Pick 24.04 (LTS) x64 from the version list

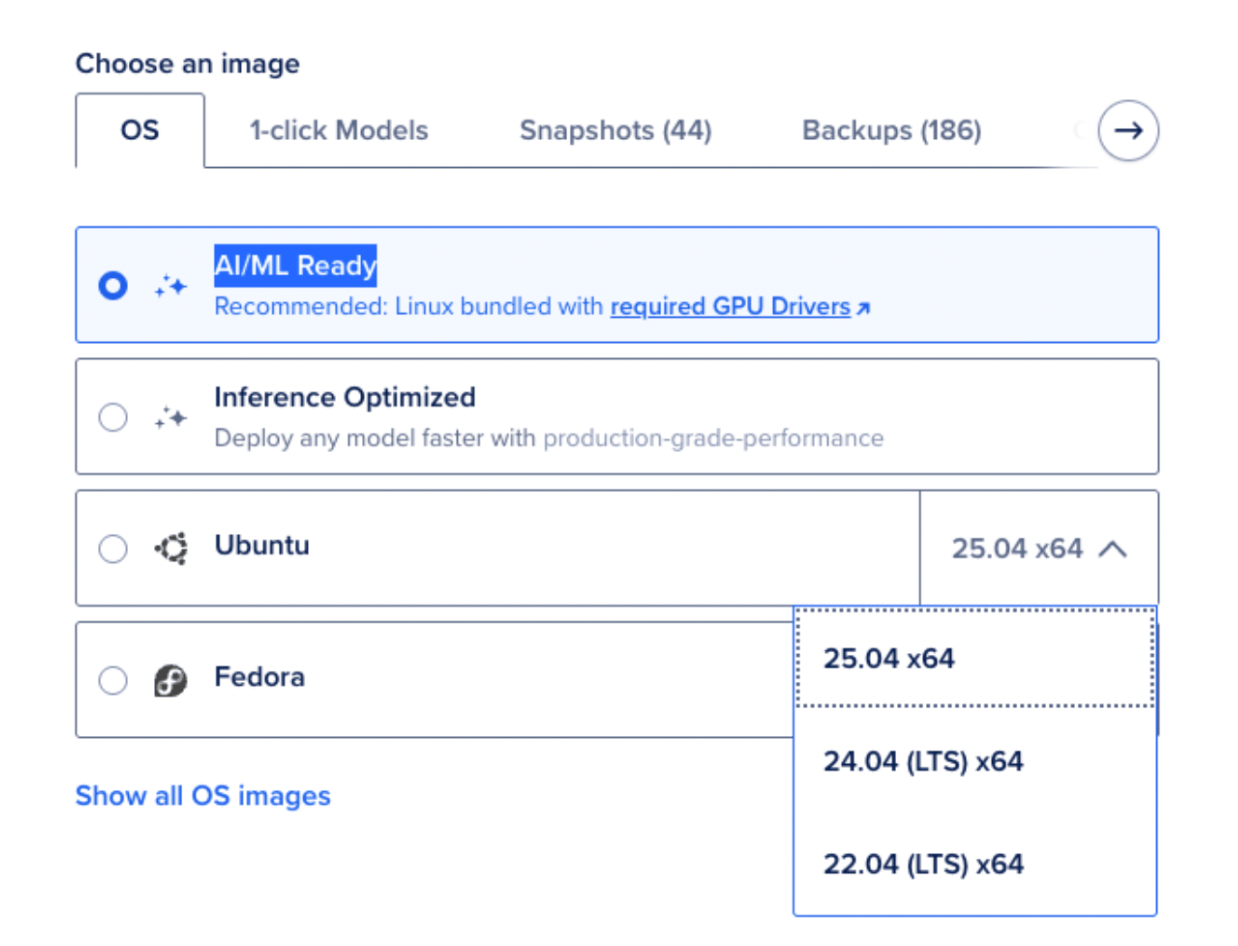[x=975, y=762]
